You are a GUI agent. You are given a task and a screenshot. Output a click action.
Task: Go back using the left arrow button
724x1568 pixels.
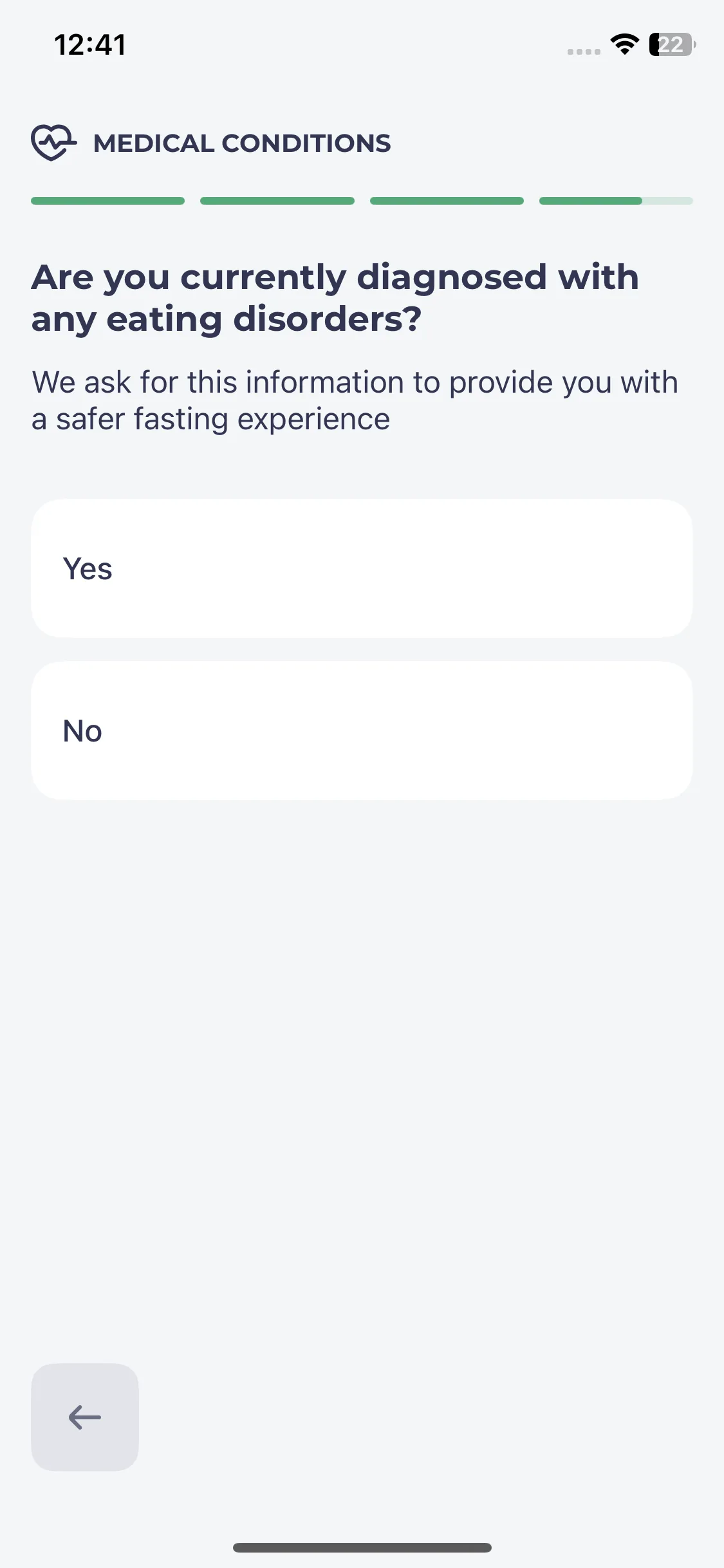click(x=85, y=1417)
